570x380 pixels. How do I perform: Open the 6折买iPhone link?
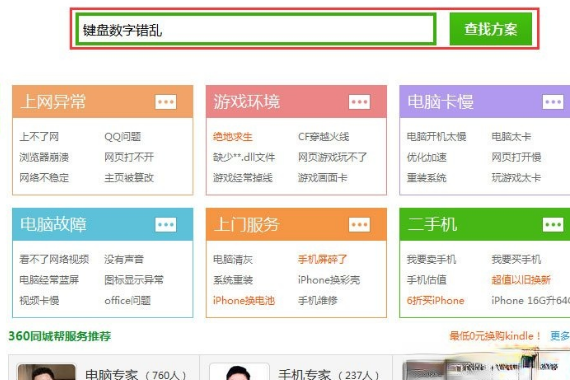[435, 301]
